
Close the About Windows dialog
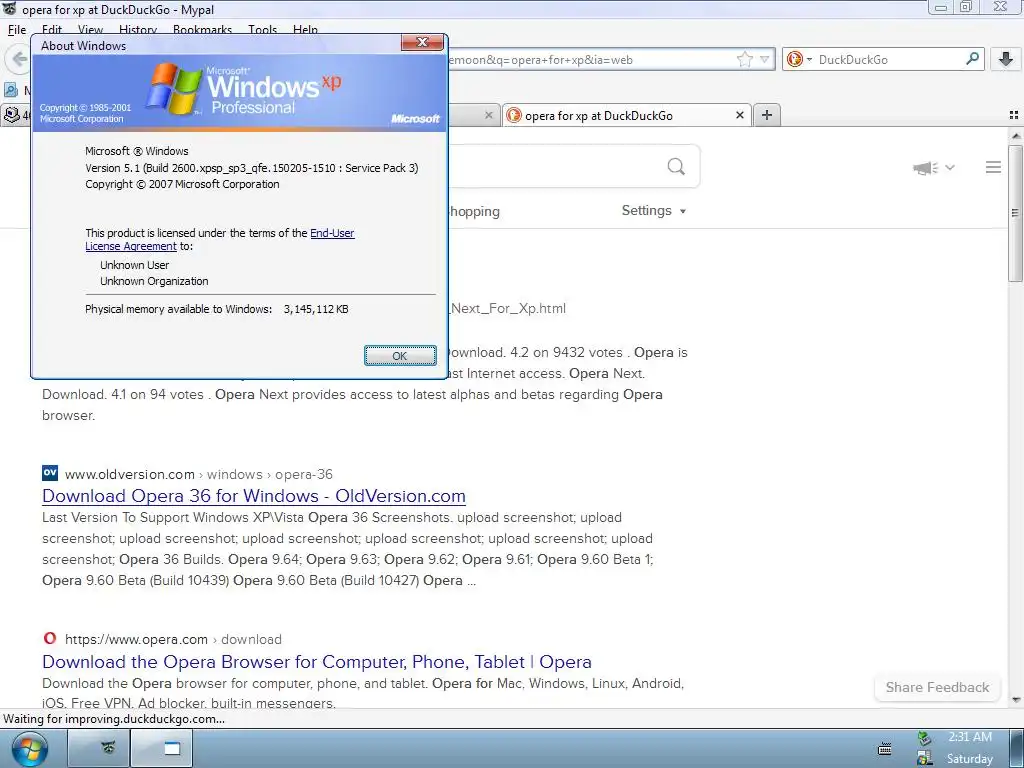tap(422, 42)
